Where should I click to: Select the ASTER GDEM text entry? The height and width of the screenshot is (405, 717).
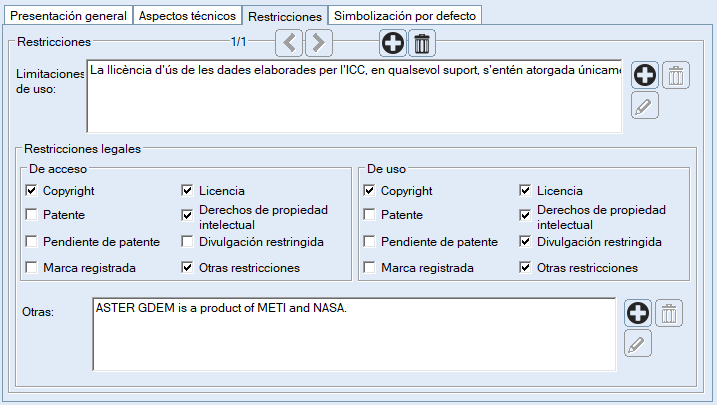(220, 308)
